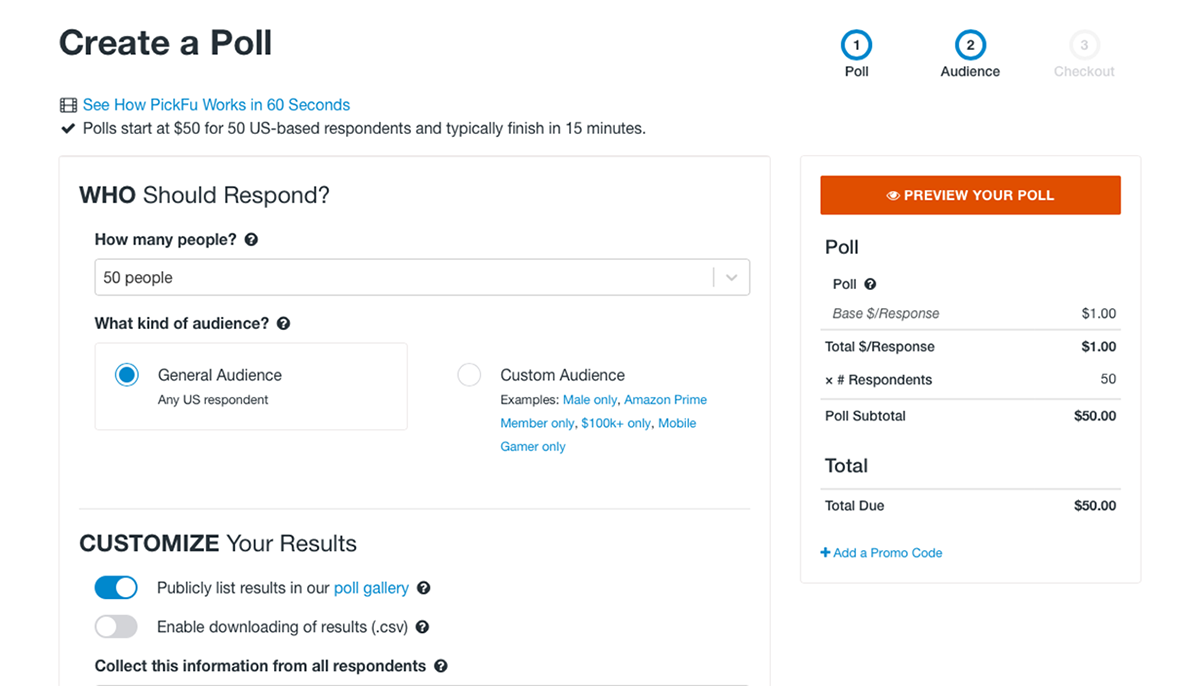
Task: Click the Amazon Prime Member only example link
Action: pyautogui.click(x=665, y=400)
